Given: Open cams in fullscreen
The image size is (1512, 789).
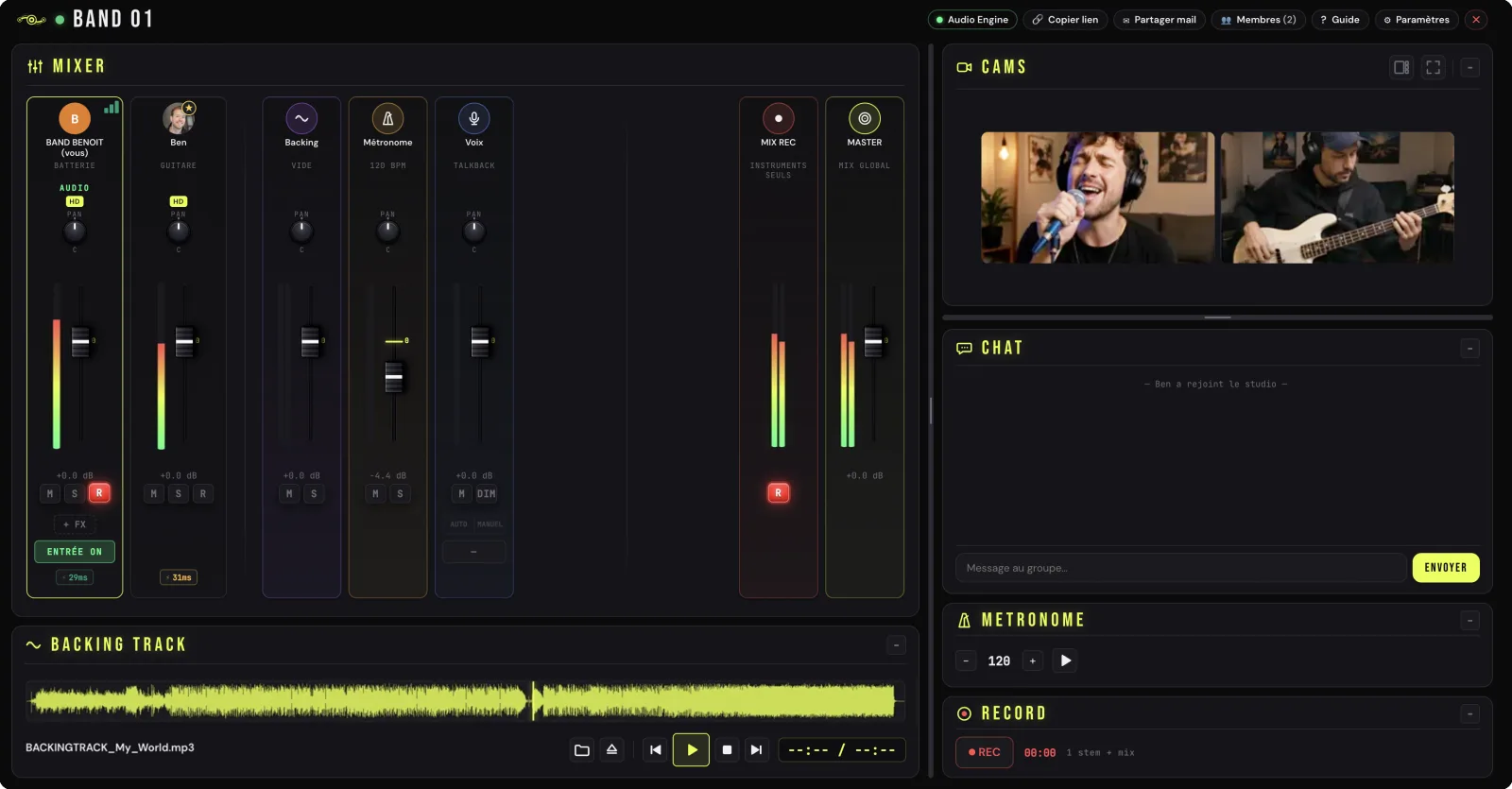Looking at the screenshot, I should point(1434,67).
